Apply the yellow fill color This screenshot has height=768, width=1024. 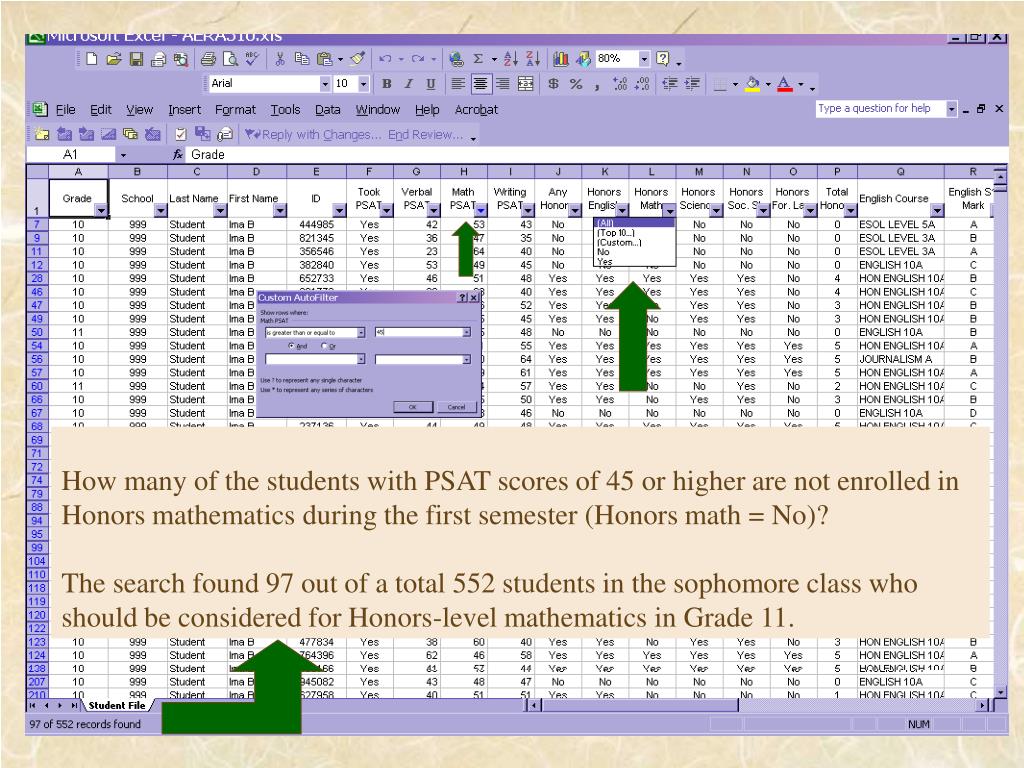[x=752, y=84]
